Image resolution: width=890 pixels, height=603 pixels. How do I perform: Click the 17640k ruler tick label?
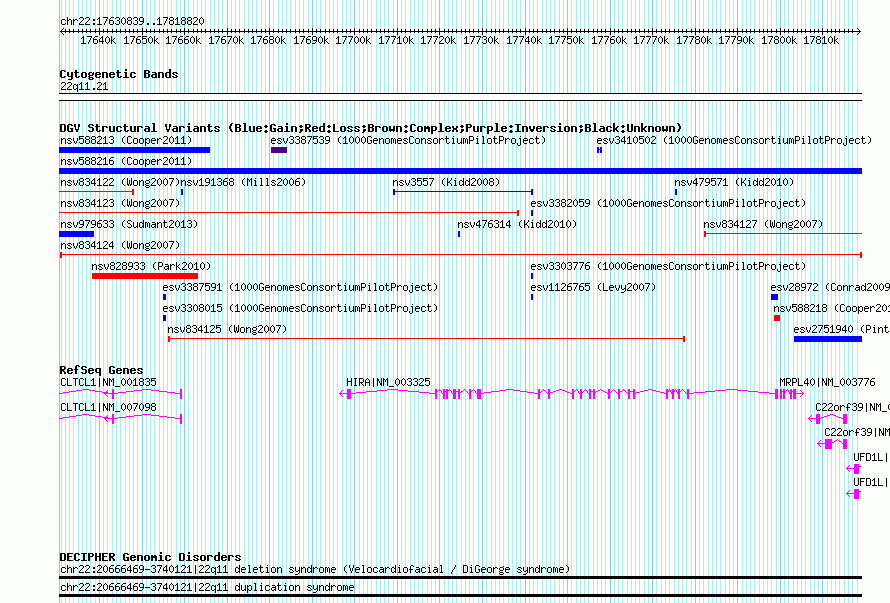click(98, 40)
